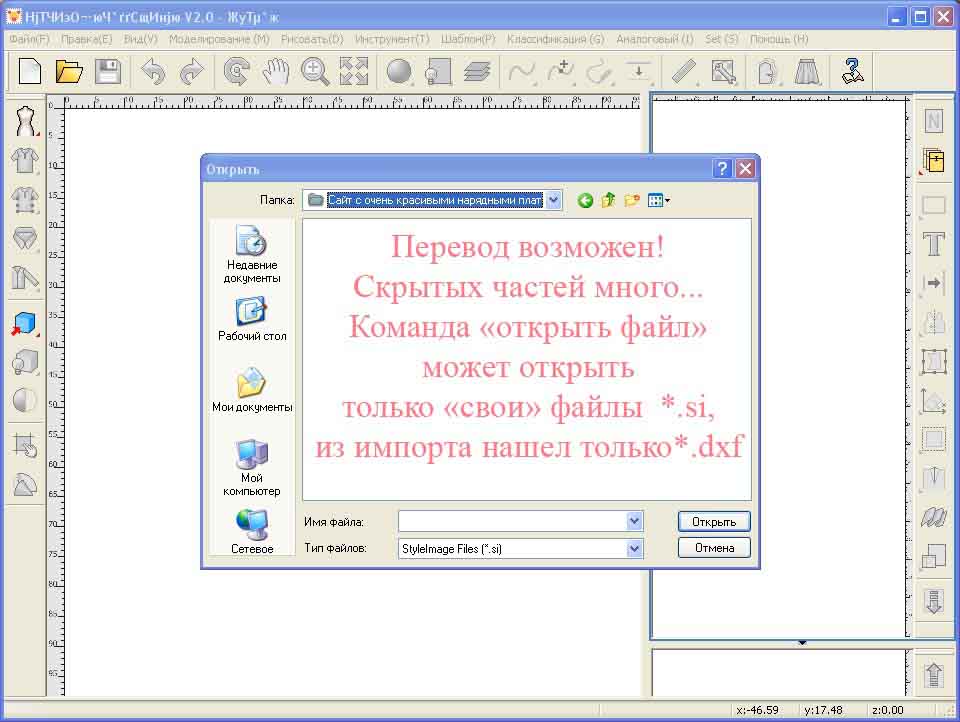Expand the Имя файла dropdown arrow
960x722 pixels.
(x=635, y=521)
